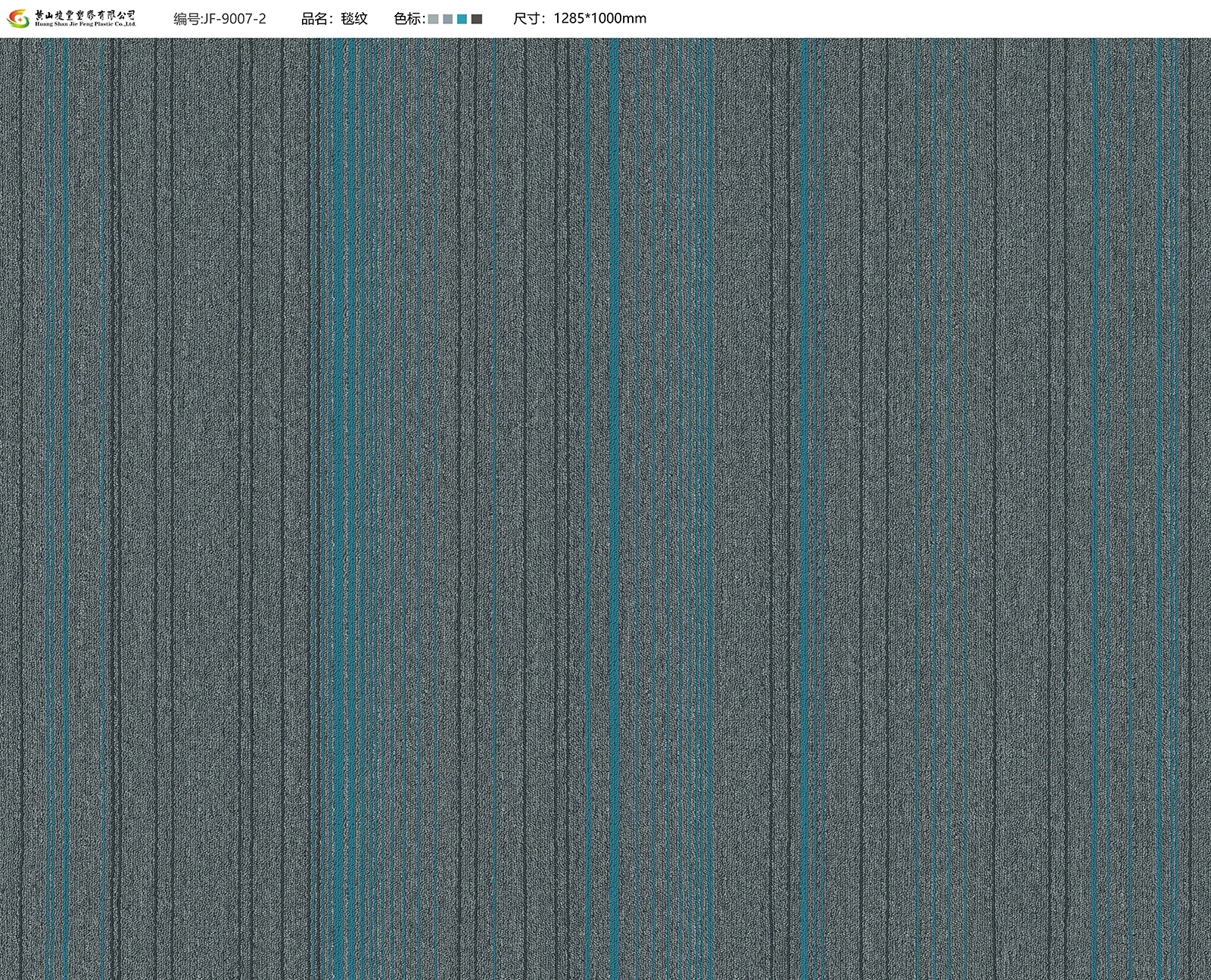Click the Huang Shan Jie Feng logo icon
This screenshot has height=980, width=1211.
click(18, 19)
